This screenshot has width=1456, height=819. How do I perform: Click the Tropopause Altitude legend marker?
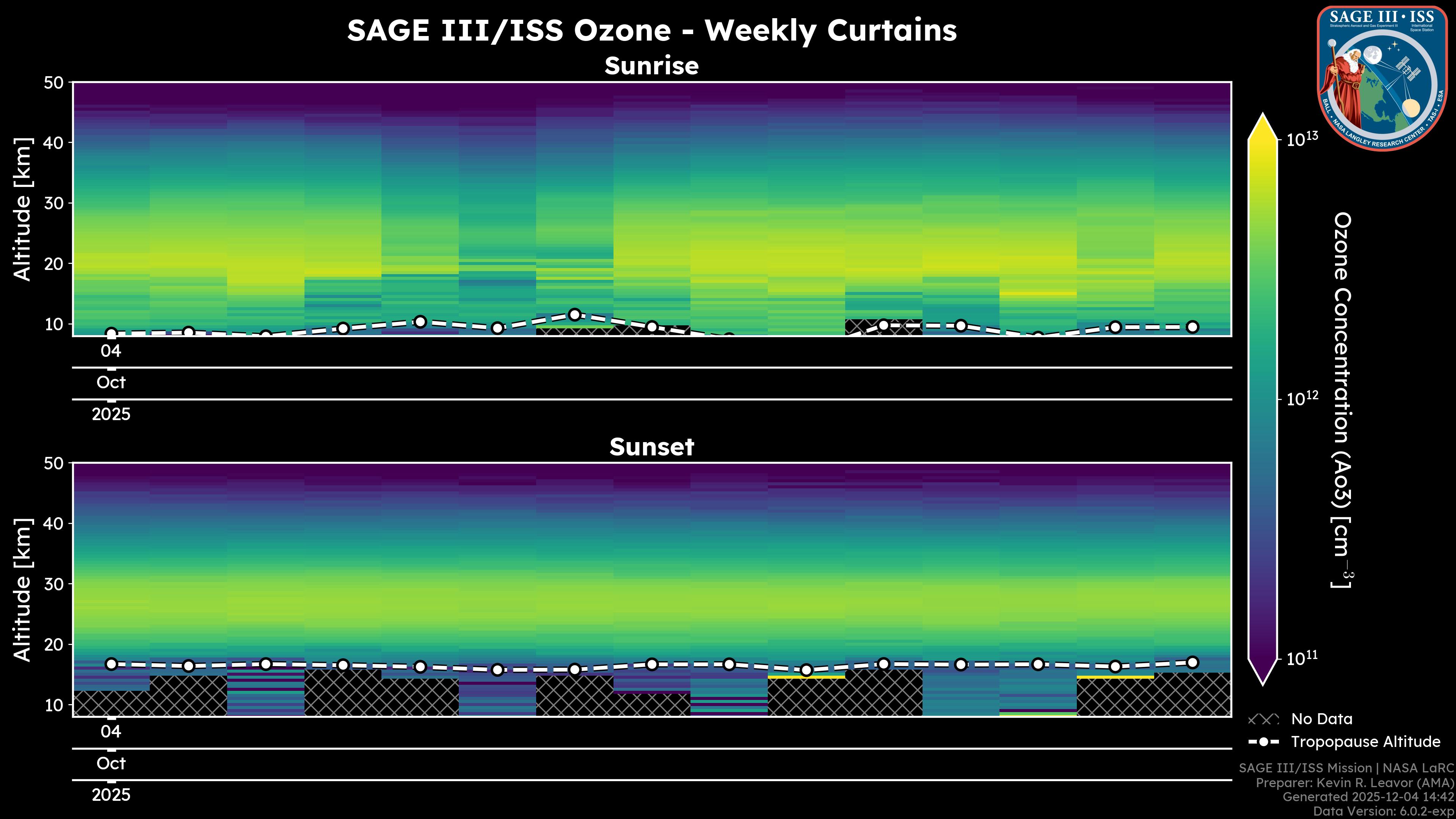click(1263, 742)
